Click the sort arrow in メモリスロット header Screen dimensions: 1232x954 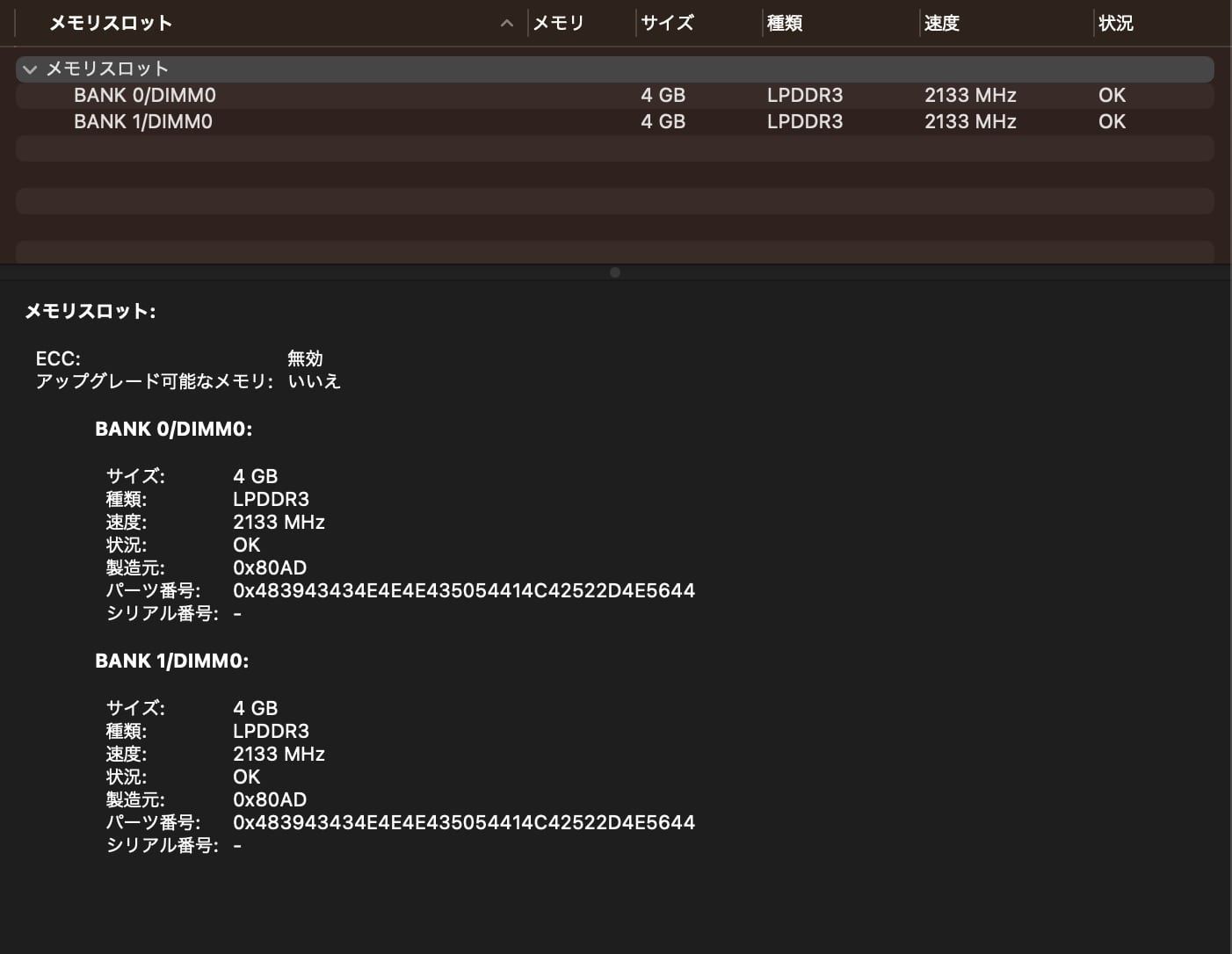tap(506, 24)
